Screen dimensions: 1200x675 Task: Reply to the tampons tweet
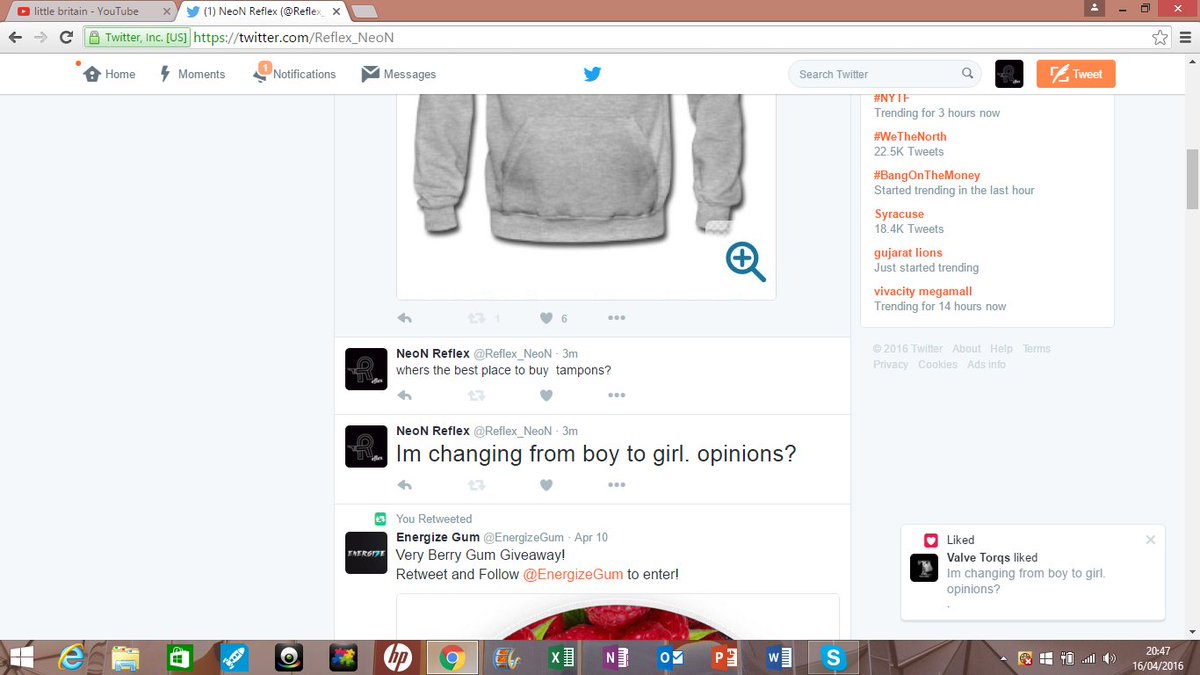pos(404,395)
